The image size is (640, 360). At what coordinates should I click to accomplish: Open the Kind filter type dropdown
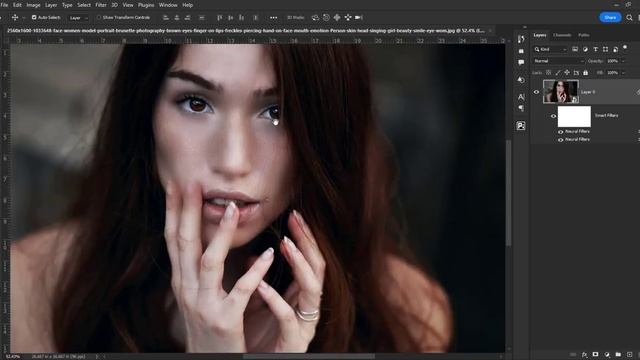coord(550,49)
